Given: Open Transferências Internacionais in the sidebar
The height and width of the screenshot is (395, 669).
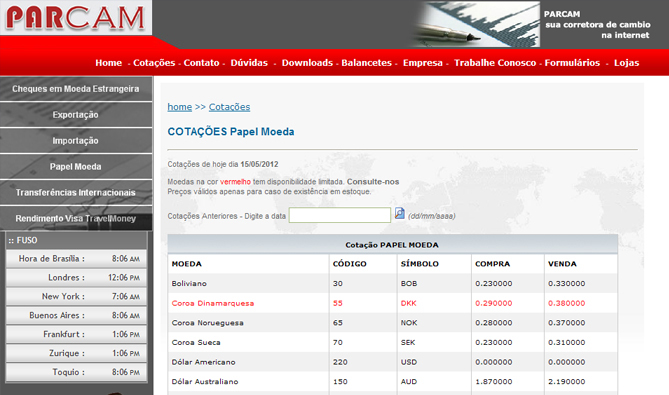Looking at the screenshot, I should tap(76, 193).
